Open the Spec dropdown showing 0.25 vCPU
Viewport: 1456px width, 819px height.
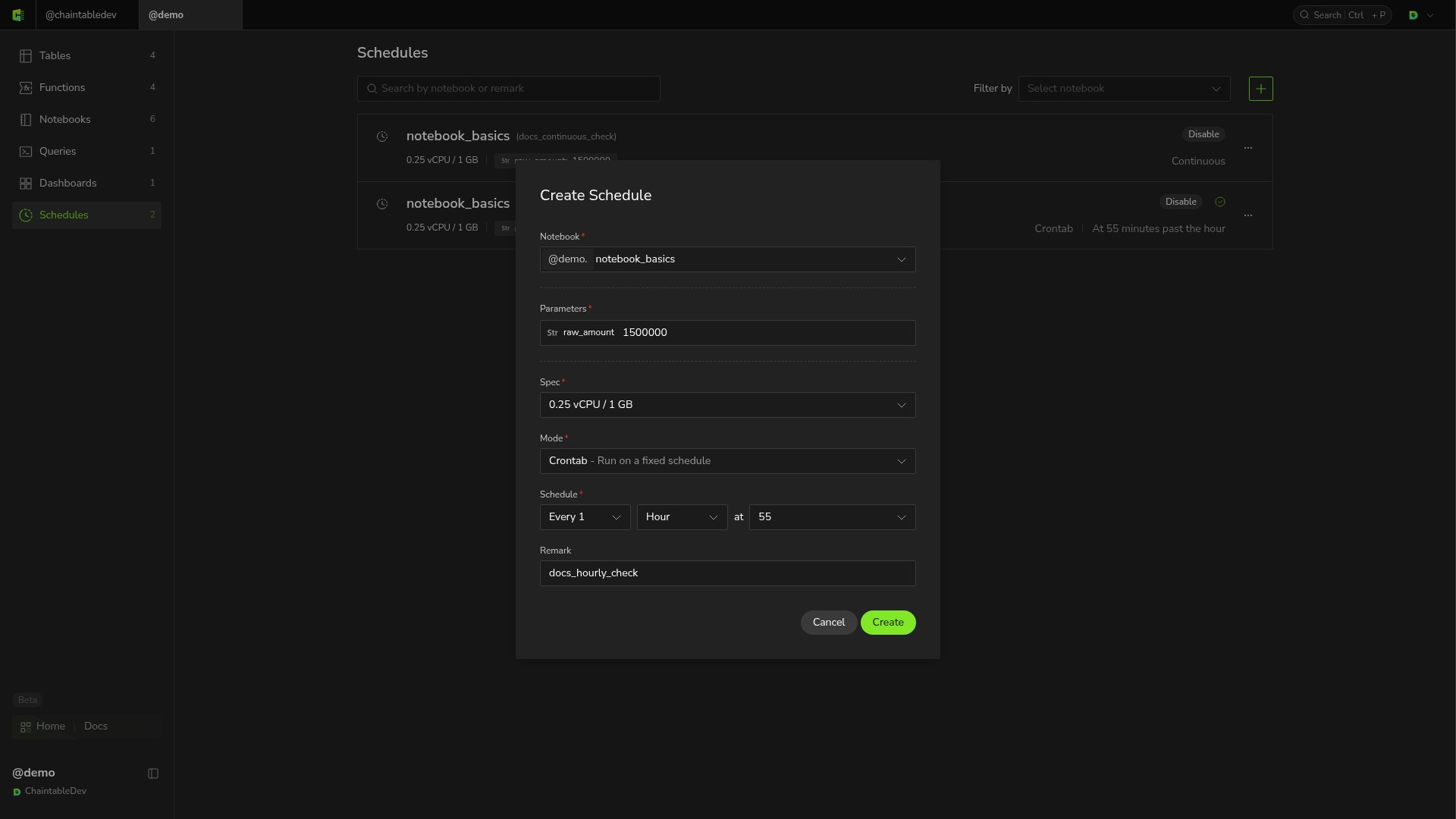pyautogui.click(x=728, y=405)
